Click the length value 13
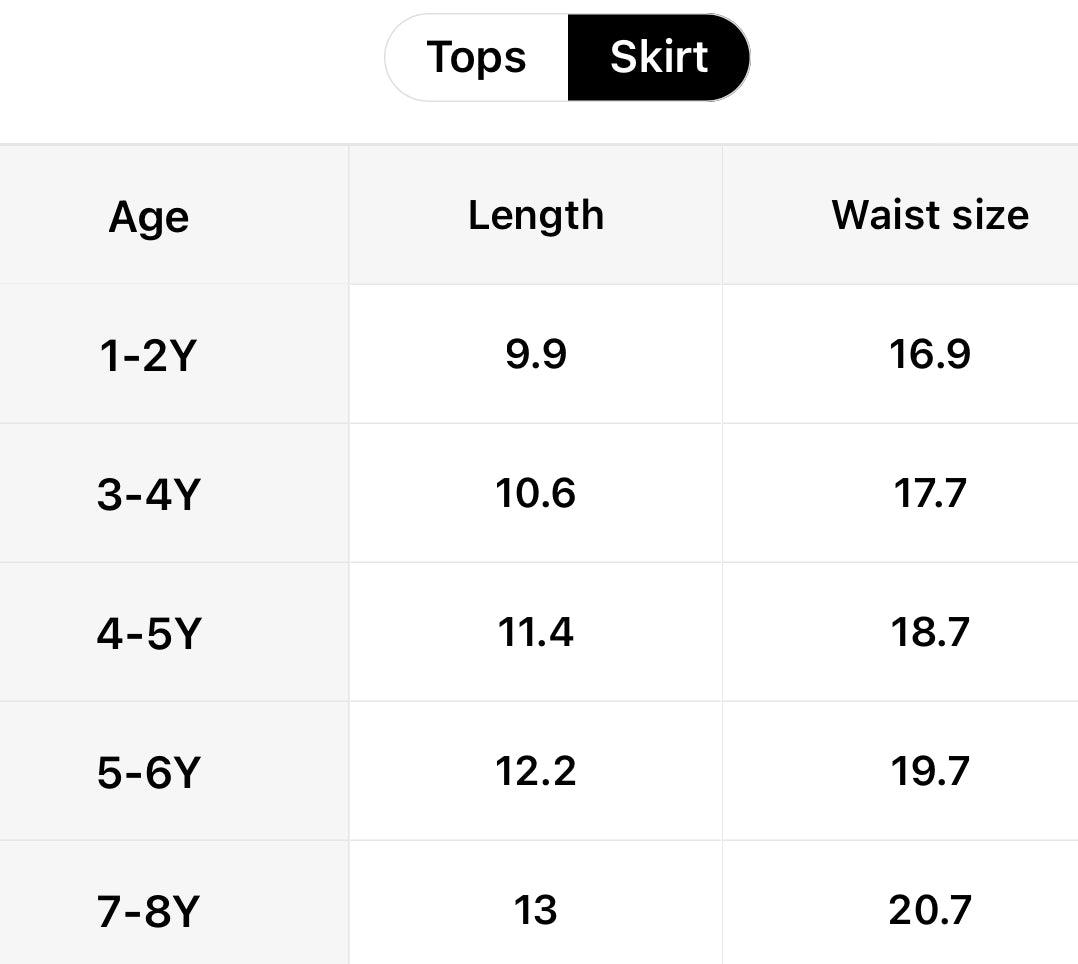Viewport: 1078px width, 964px height. 536,910
